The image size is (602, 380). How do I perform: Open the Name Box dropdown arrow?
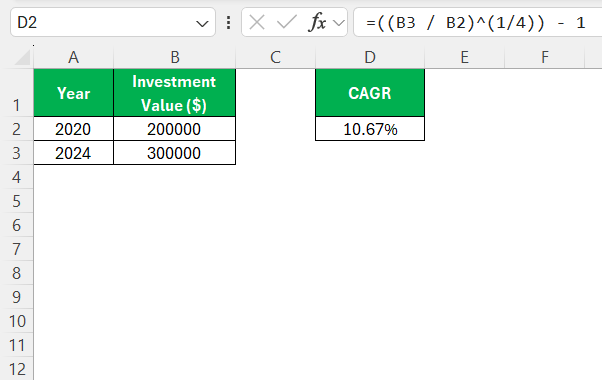pyautogui.click(x=202, y=24)
